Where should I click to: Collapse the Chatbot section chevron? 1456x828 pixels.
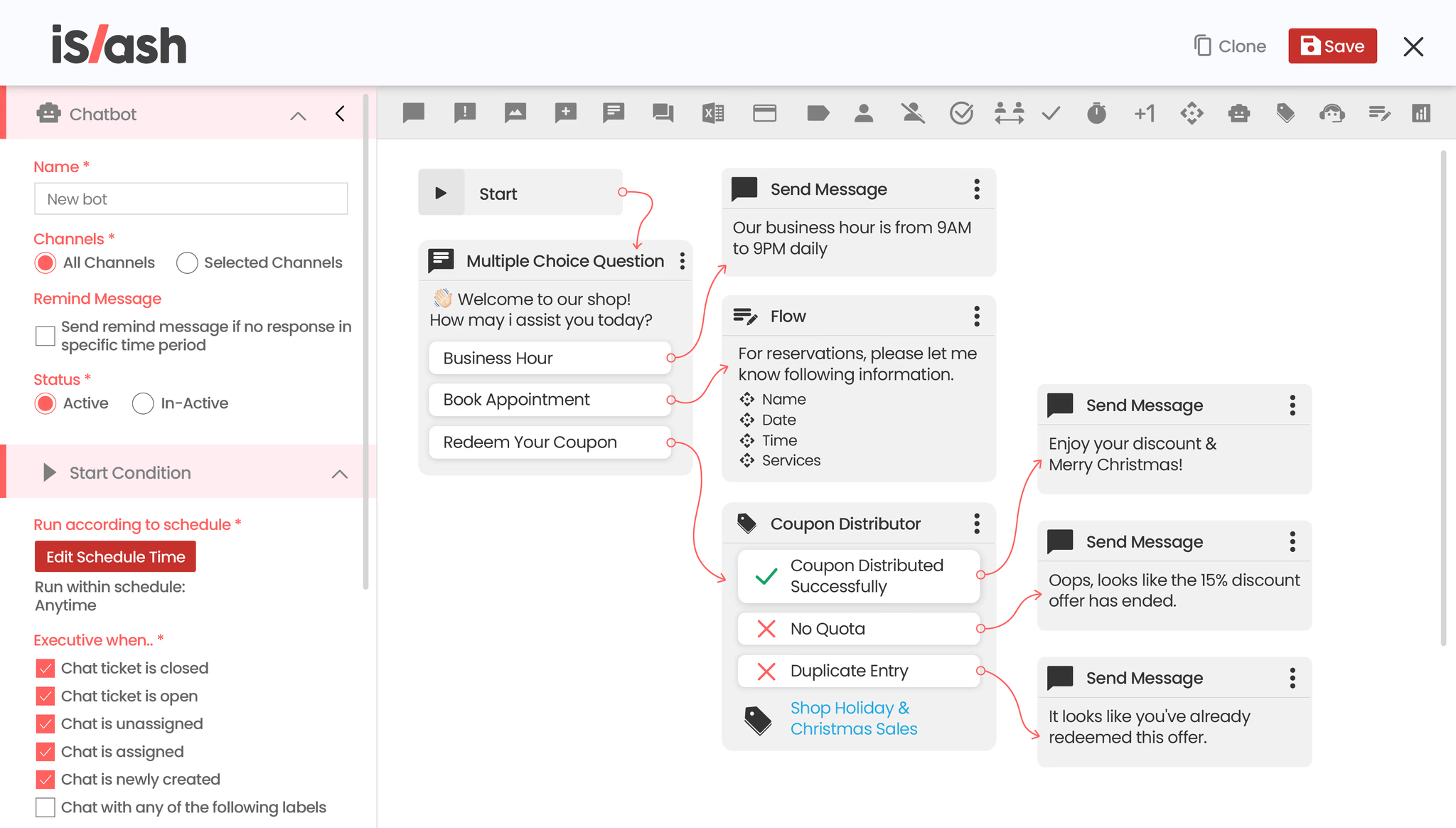tap(298, 115)
